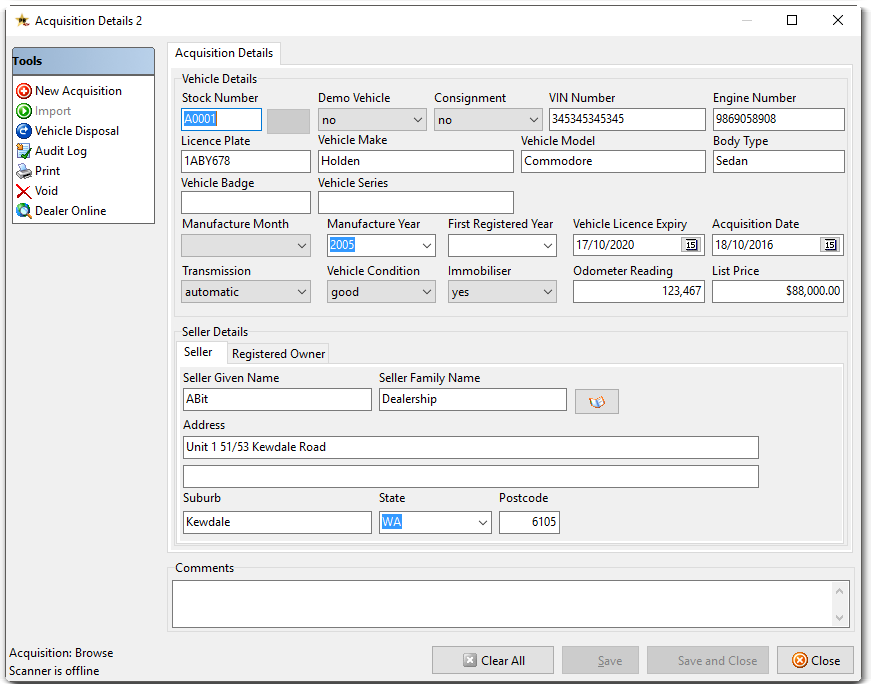This screenshot has height=691, width=871.
Task: Click inside the Comments text box
Action: [502, 604]
